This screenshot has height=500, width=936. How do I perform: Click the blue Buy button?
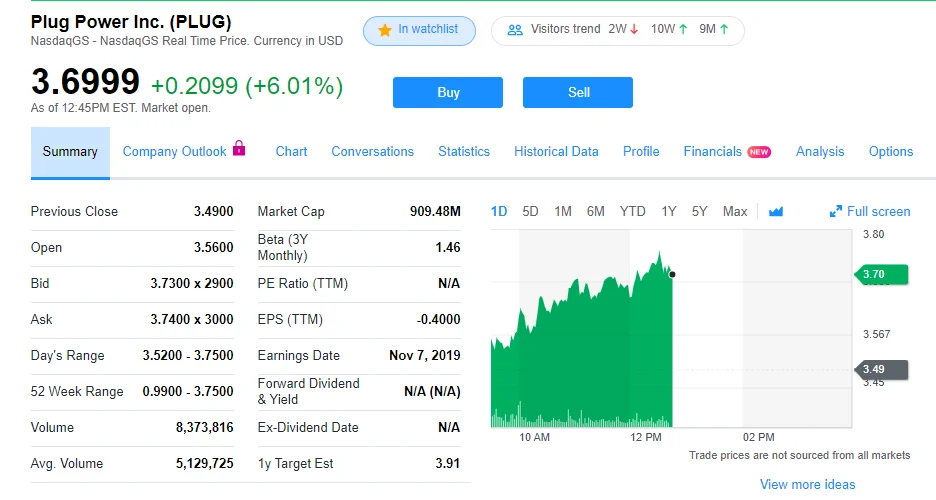(448, 92)
